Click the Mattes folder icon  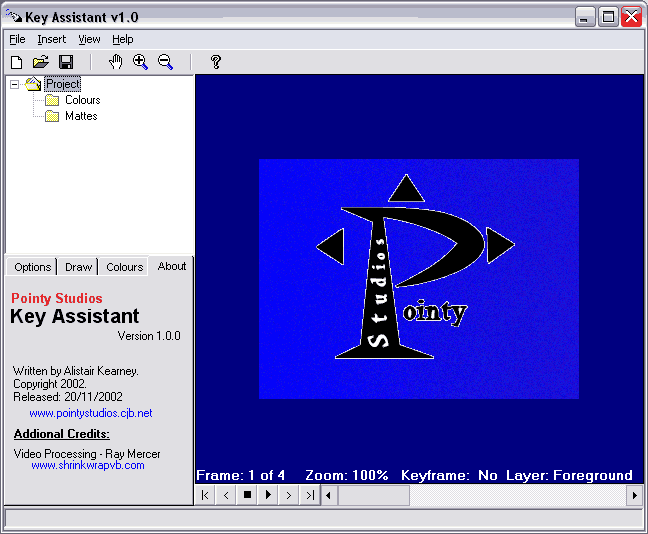52,117
